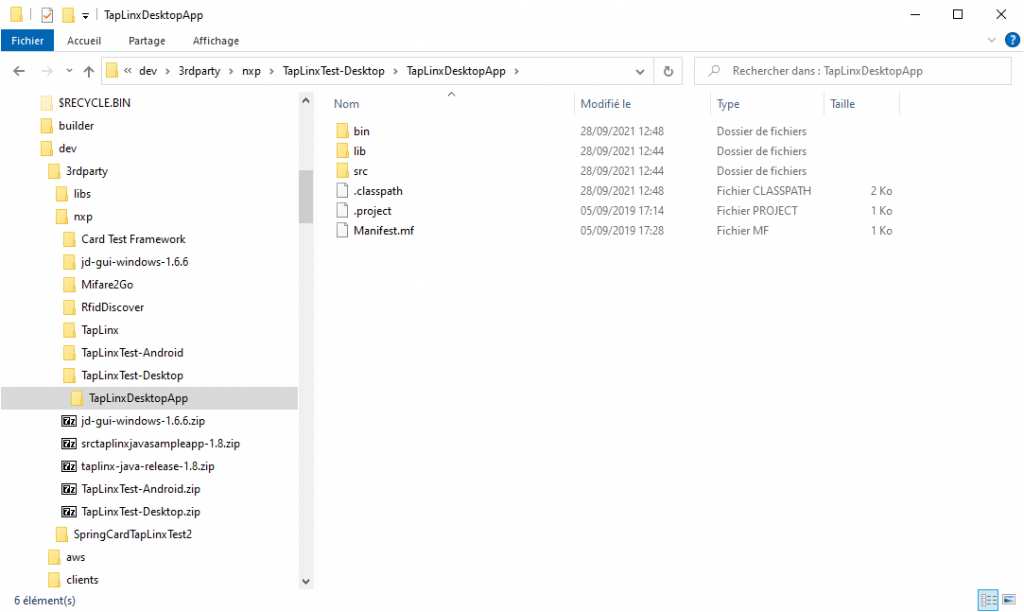The image size is (1024, 612).
Task: Select the clients folder in tree
Action: click(82, 579)
